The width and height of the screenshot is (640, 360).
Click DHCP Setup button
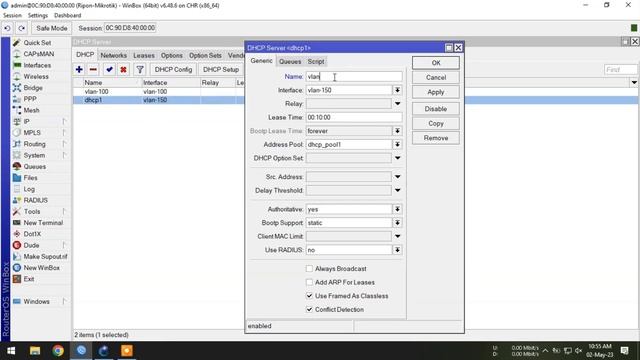(221, 69)
